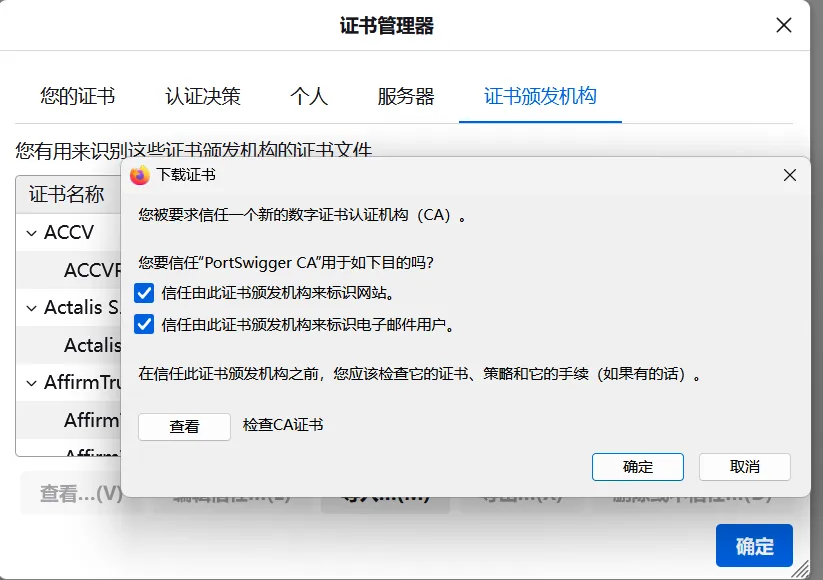Select the 个人 tab
The height and width of the screenshot is (580, 823).
(x=309, y=96)
